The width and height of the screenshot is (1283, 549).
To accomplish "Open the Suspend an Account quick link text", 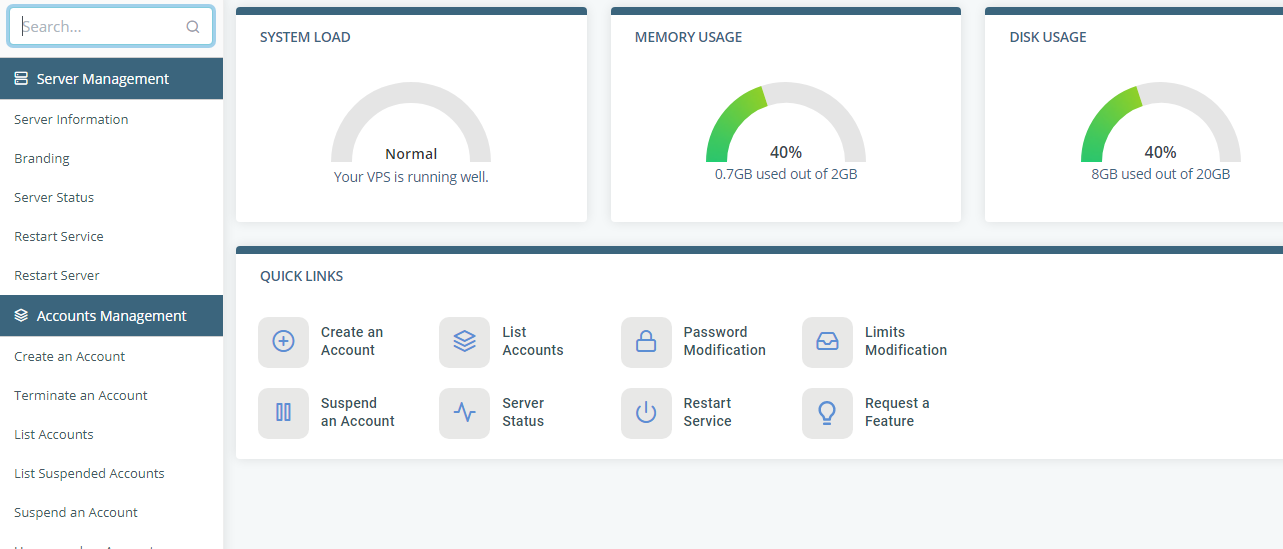I will pyautogui.click(x=358, y=412).
